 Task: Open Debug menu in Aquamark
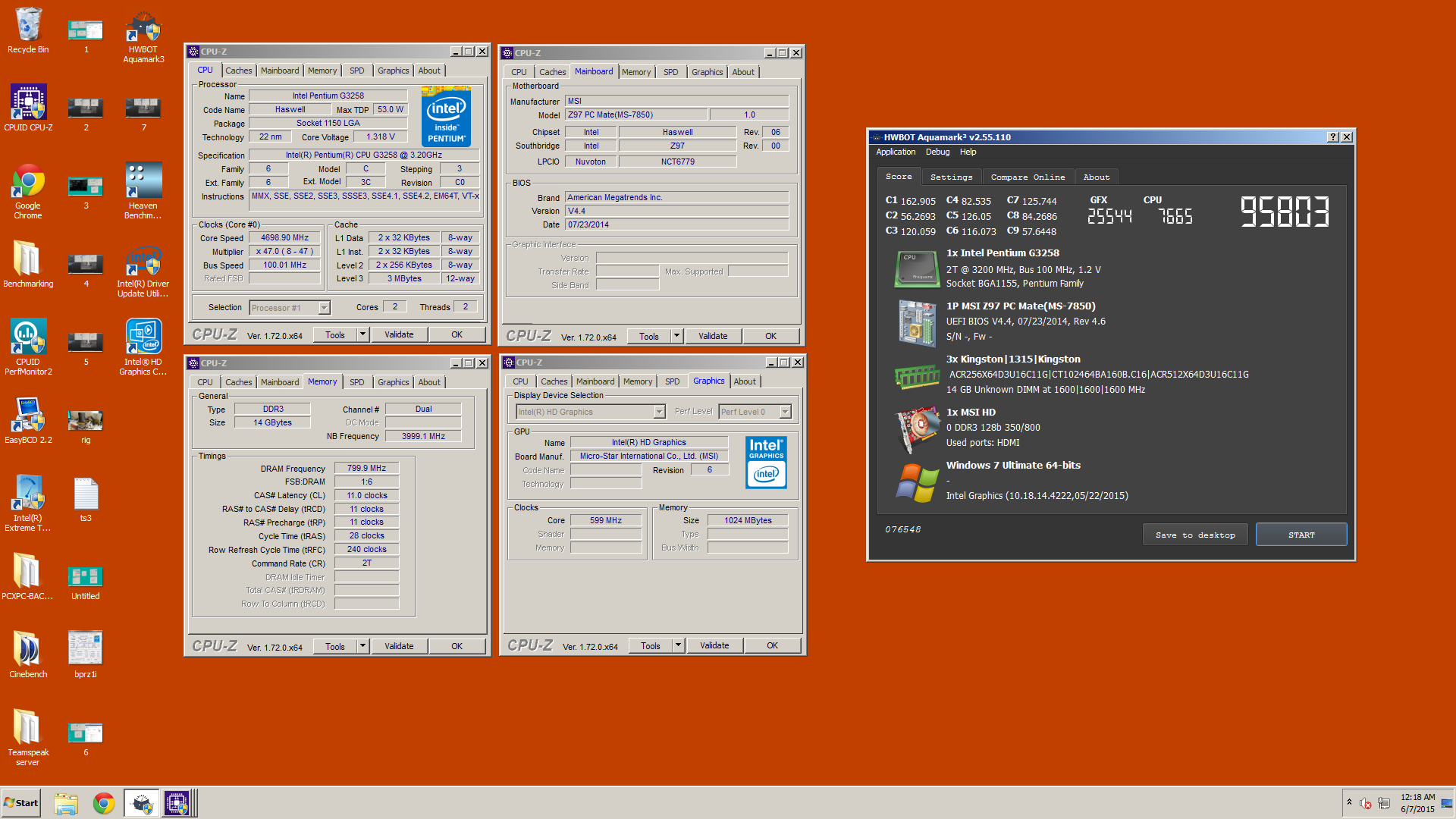937,152
